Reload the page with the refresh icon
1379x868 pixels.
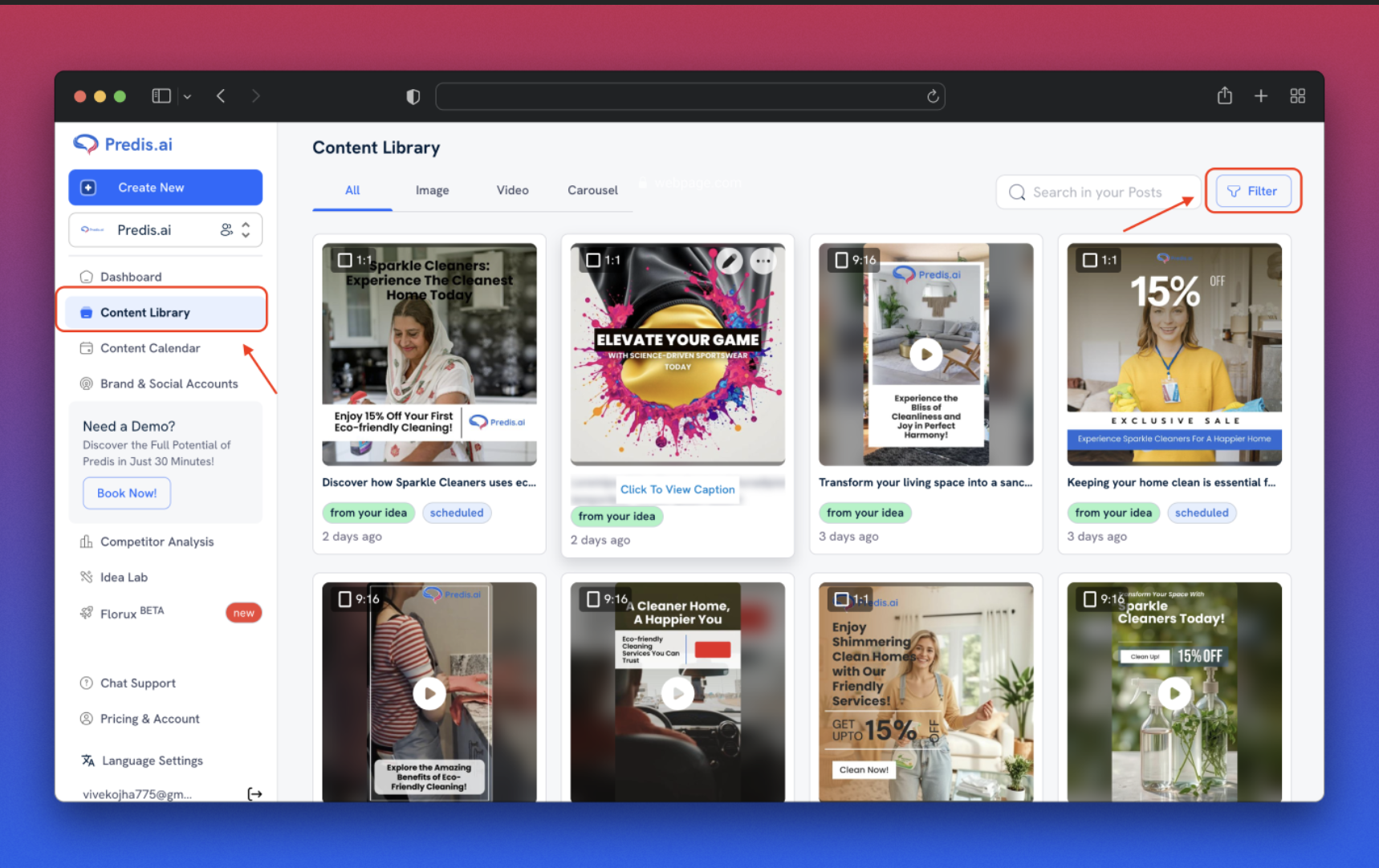pos(933,96)
